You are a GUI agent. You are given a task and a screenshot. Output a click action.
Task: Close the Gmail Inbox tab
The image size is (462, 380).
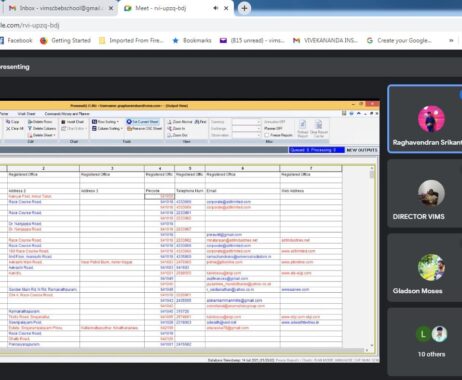(x=111, y=8)
